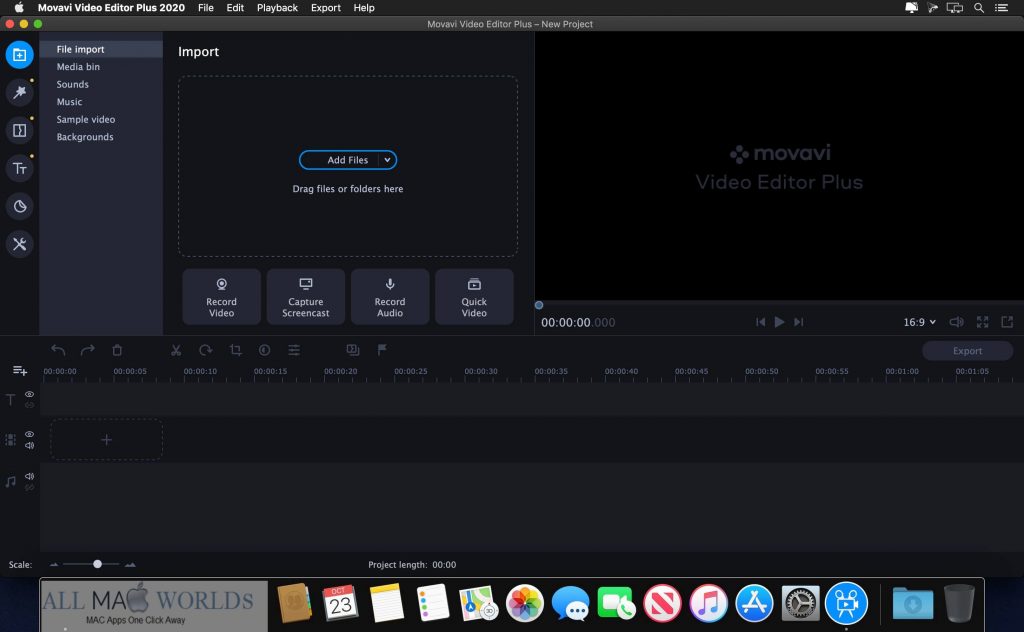The image size is (1024, 632).
Task: Select Sample video in the sidebar list
Action: (101, 119)
